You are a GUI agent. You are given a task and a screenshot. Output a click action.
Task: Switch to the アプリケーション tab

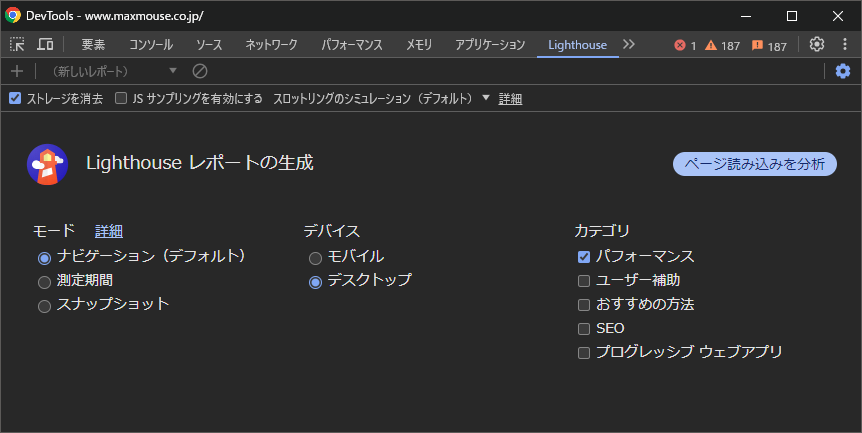pos(490,45)
